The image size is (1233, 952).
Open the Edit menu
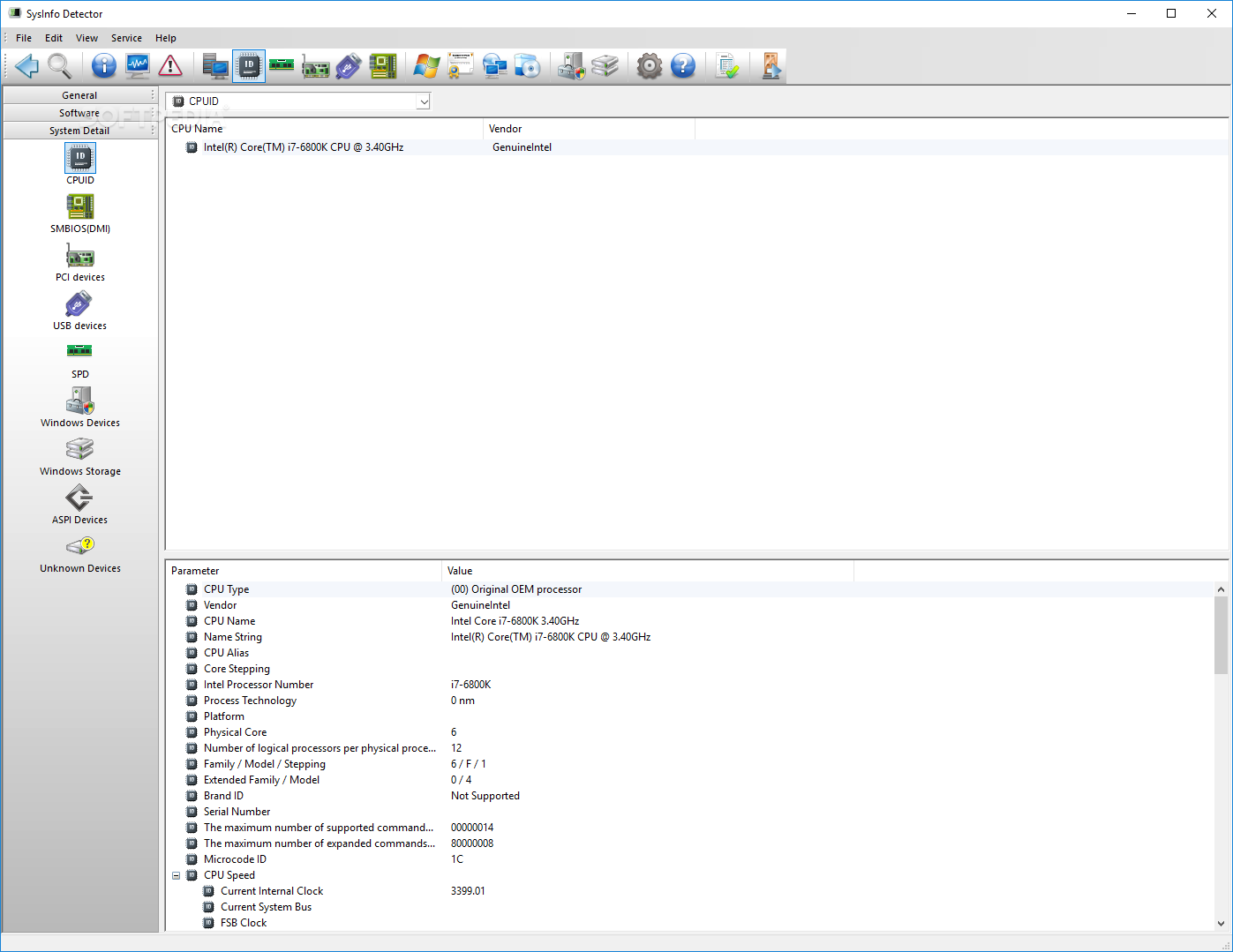[54, 38]
